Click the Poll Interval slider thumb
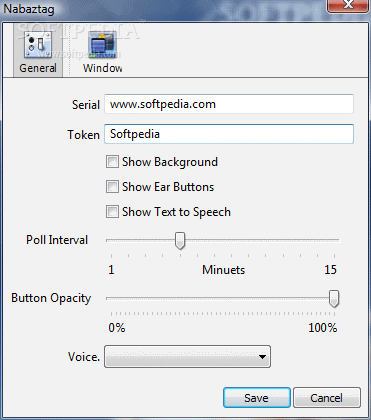Image resolution: width=371 pixels, height=420 pixels. pyautogui.click(x=180, y=241)
